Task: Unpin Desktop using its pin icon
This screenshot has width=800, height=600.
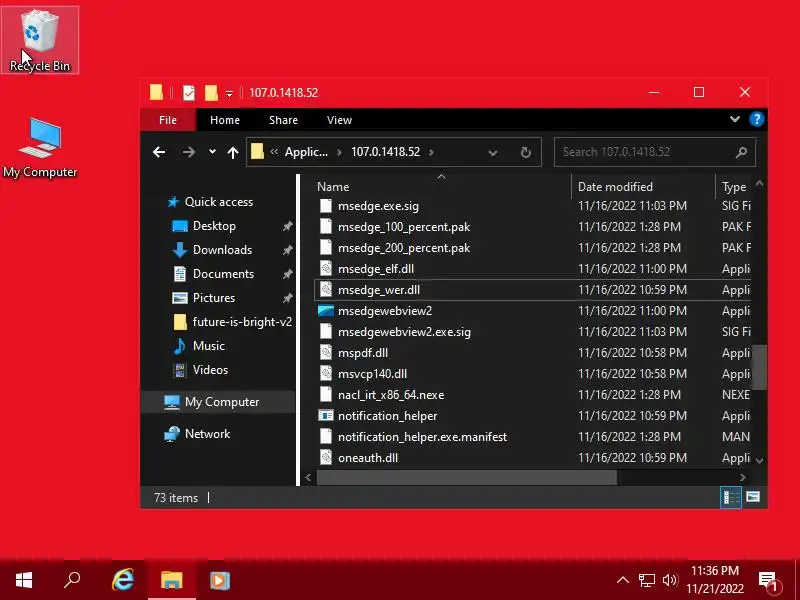Action: click(288, 226)
